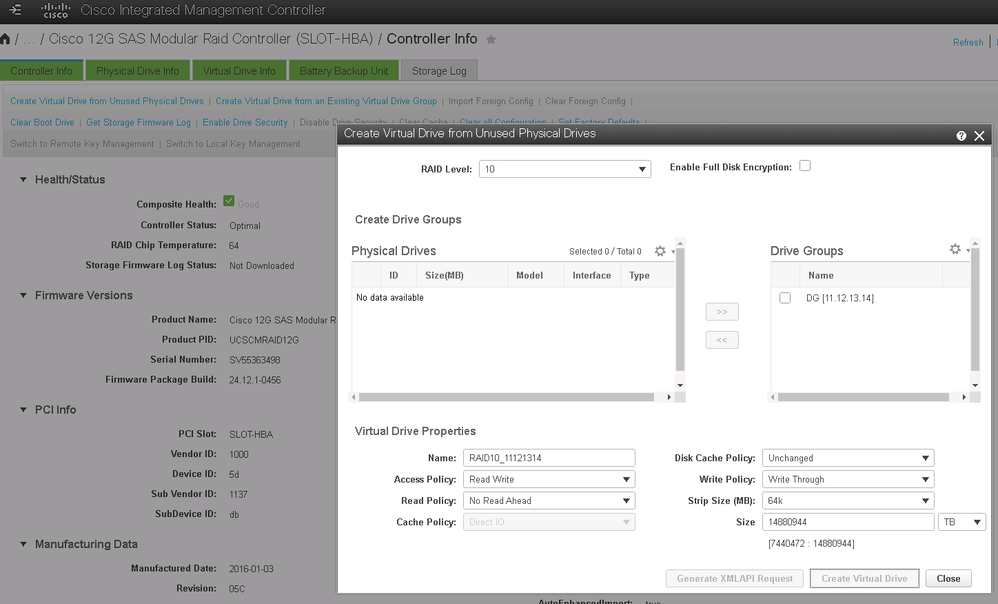This screenshot has height=604, width=998.
Task: Click Enable Drive Security link
Action: 245,122
